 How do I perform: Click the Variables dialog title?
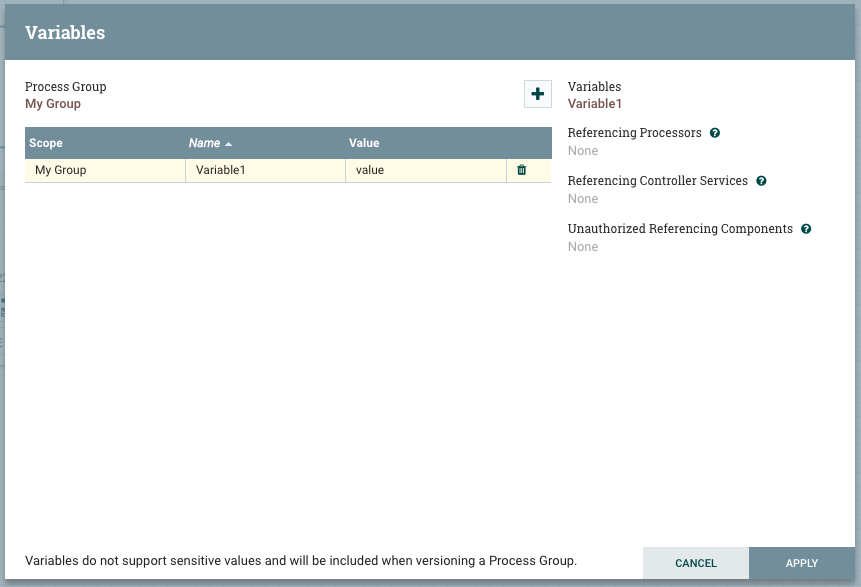click(65, 32)
